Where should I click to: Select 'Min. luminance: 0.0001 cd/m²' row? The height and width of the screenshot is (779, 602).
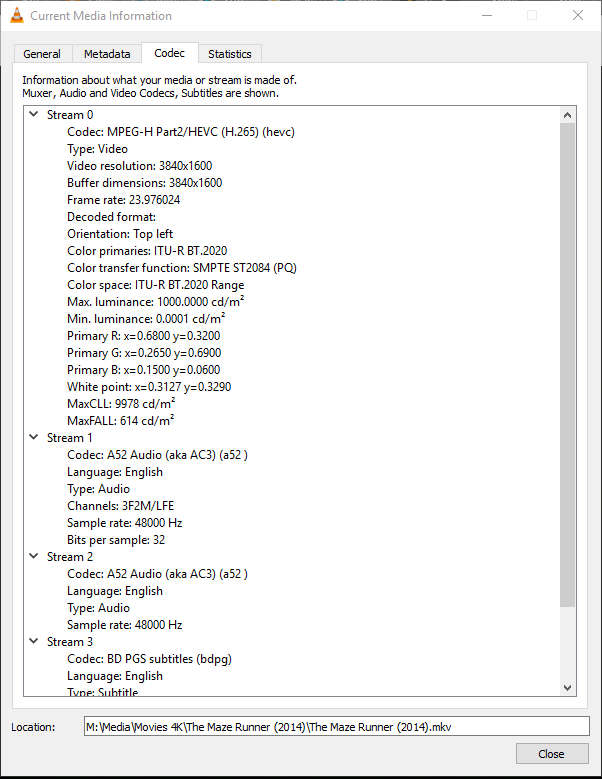pos(146,318)
